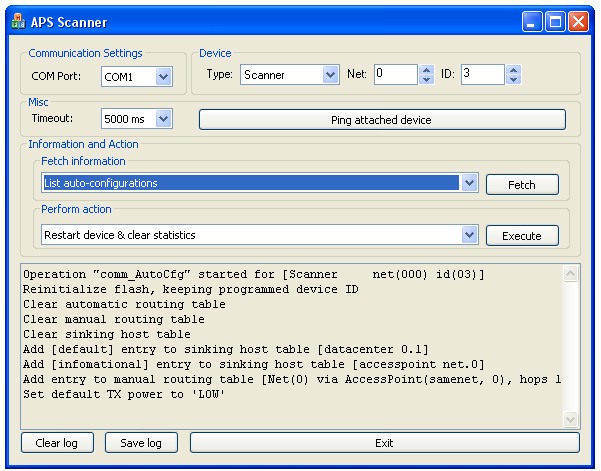Click inside the Net input field
This screenshot has width=601, height=471.
[396, 74]
